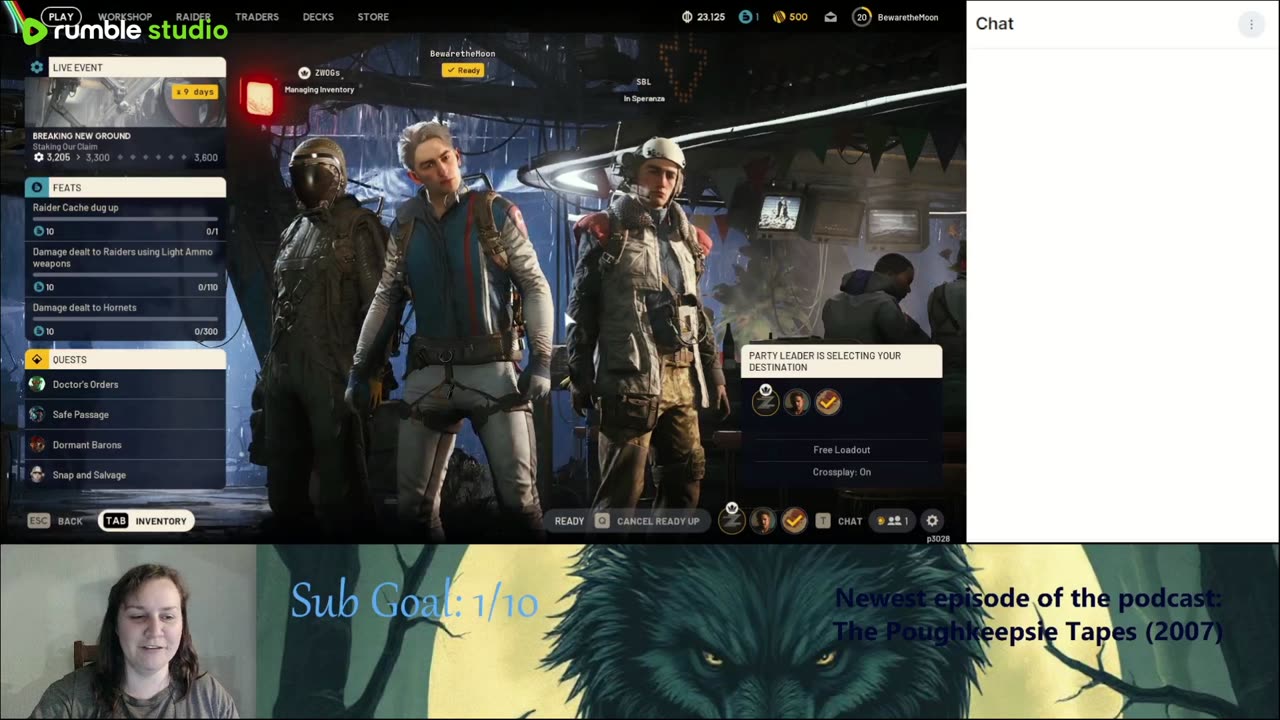Click the Live Event header label
This screenshot has width=1280, height=720.
point(77,67)
